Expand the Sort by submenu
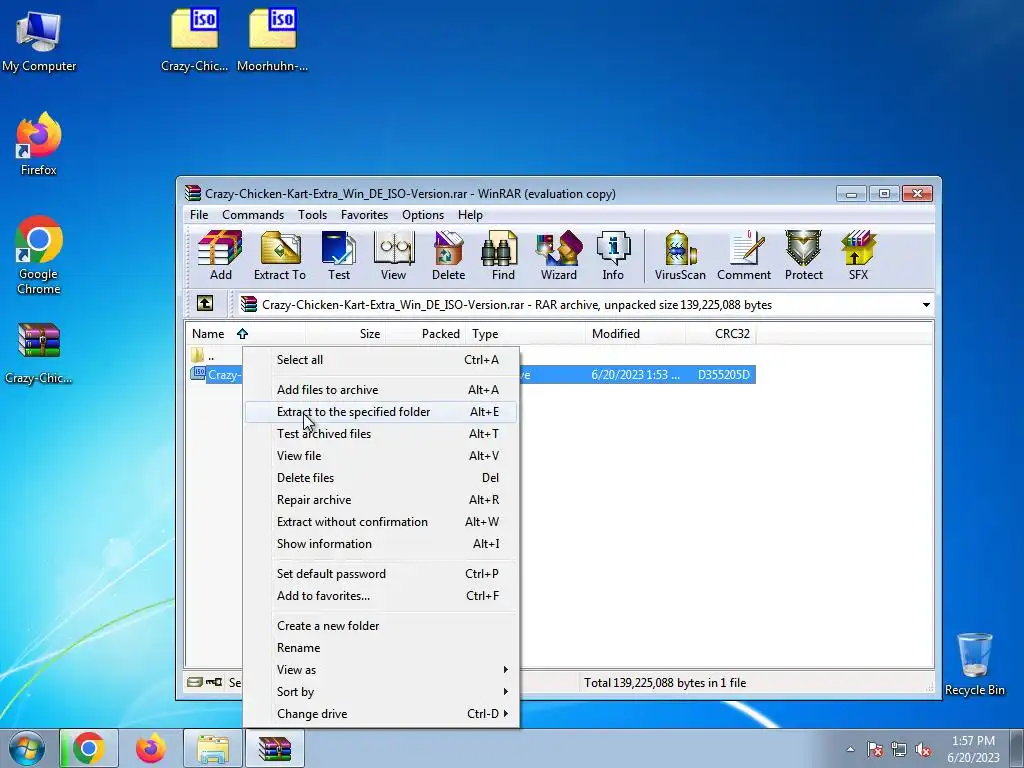 (381, 692)
